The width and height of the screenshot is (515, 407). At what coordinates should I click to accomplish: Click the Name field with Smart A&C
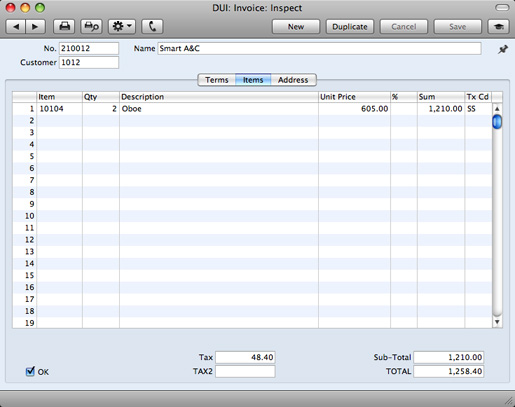(319, 49)
